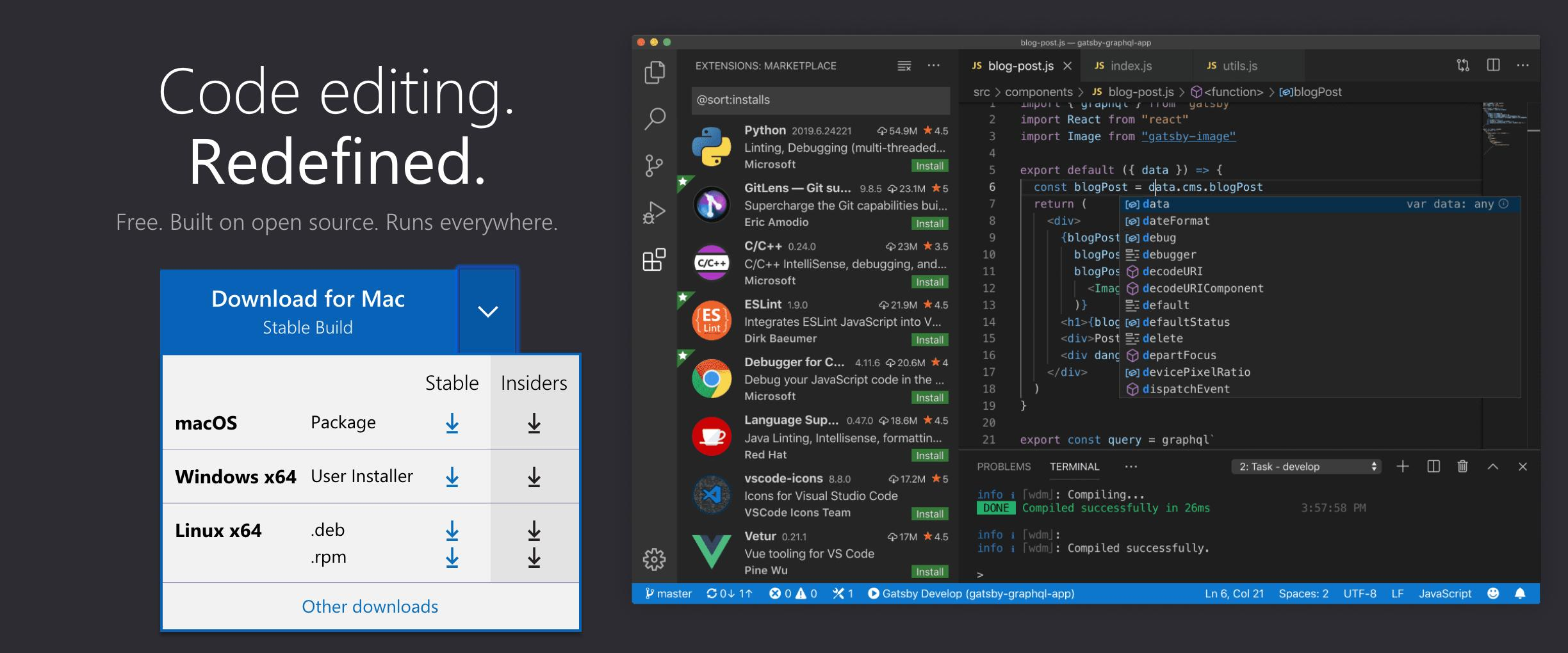This screenshot has height=653, width=1568.
Task: Click the sync changes status item
Action: 729,593
